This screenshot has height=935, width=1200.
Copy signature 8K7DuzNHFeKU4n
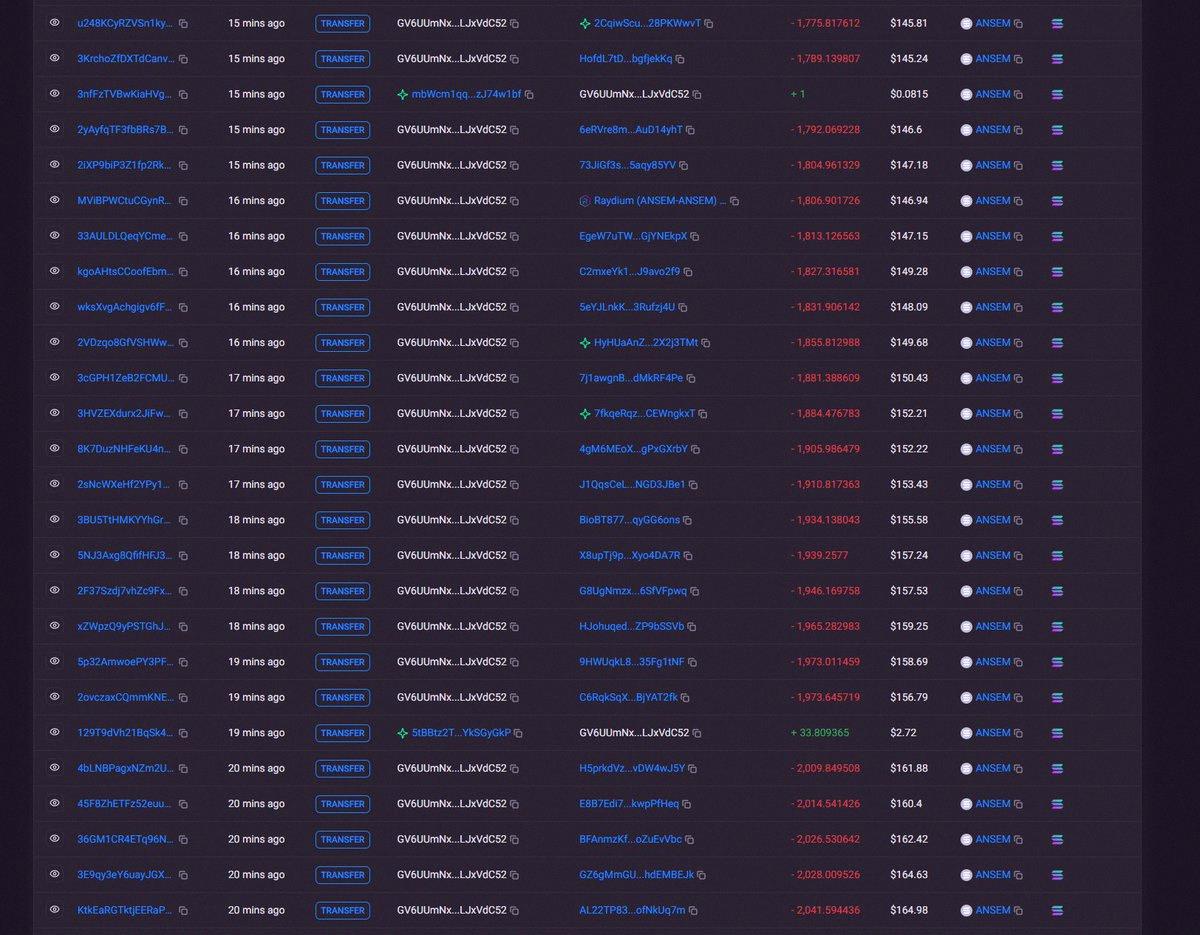pyautogui.click(x=183, y=449)
